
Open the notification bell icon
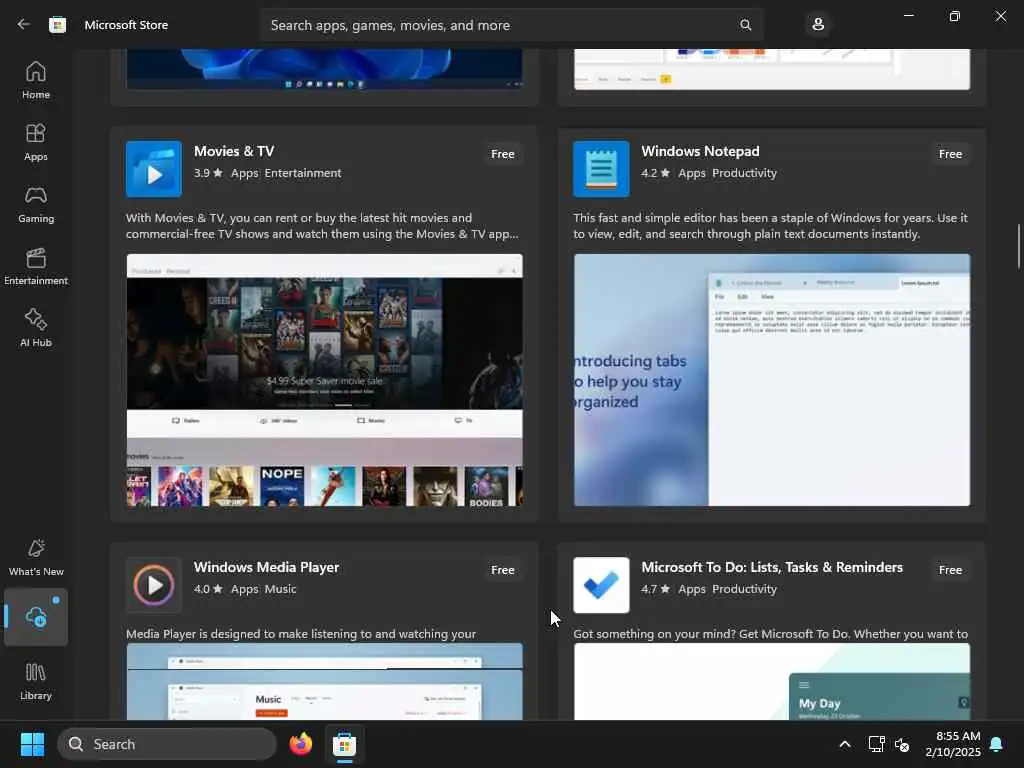(997, 744)
